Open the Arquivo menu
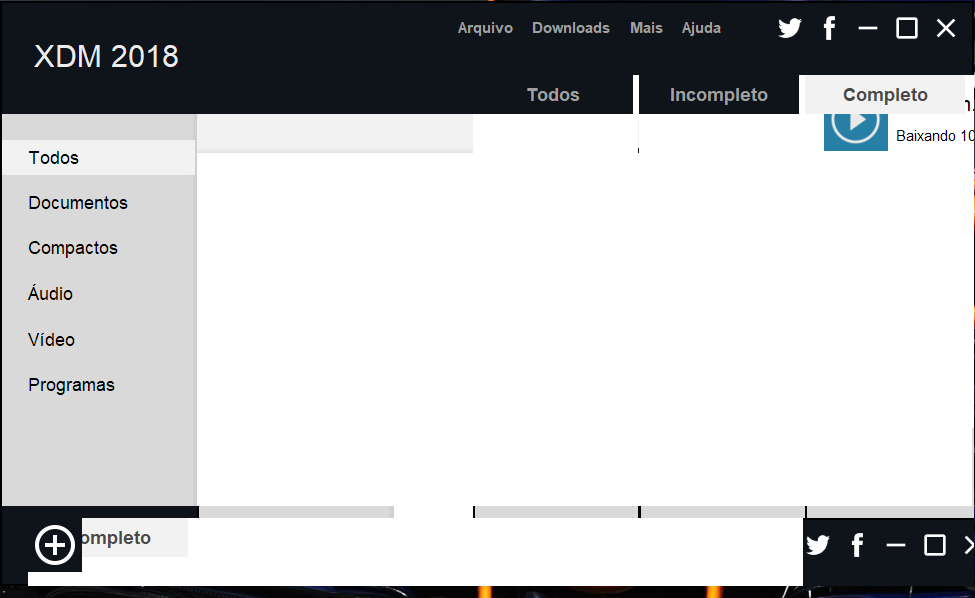Screen dimensions: 975x598 click(485, 28)
